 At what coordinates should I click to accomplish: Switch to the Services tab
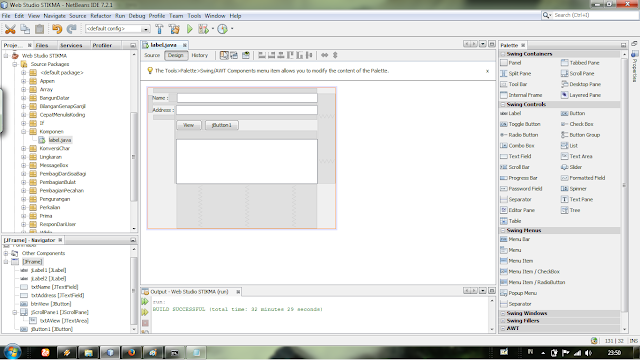click(x=71, y=45)
